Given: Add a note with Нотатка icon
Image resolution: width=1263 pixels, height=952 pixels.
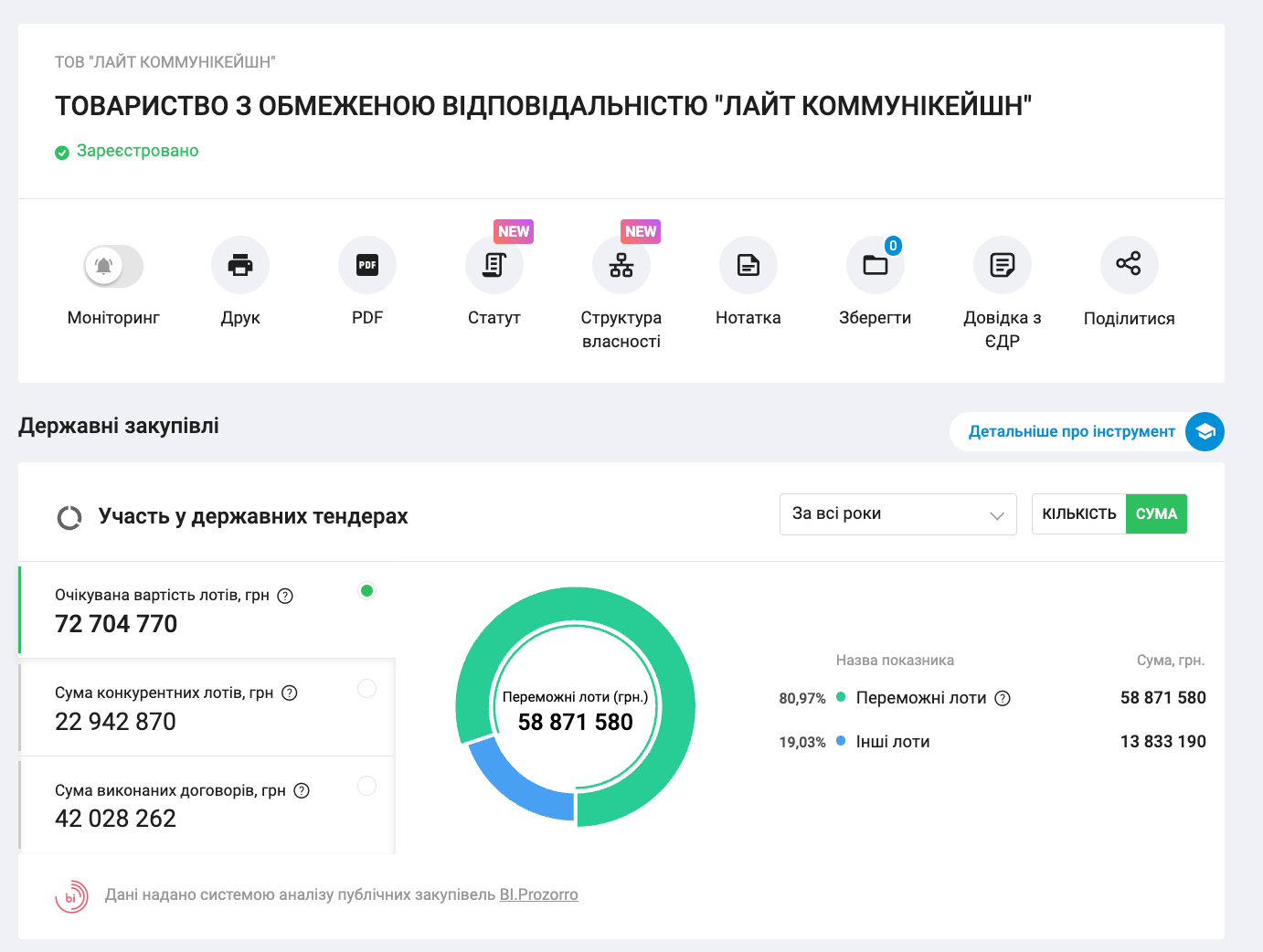Looking at the screenshot, I should point(748,265).
